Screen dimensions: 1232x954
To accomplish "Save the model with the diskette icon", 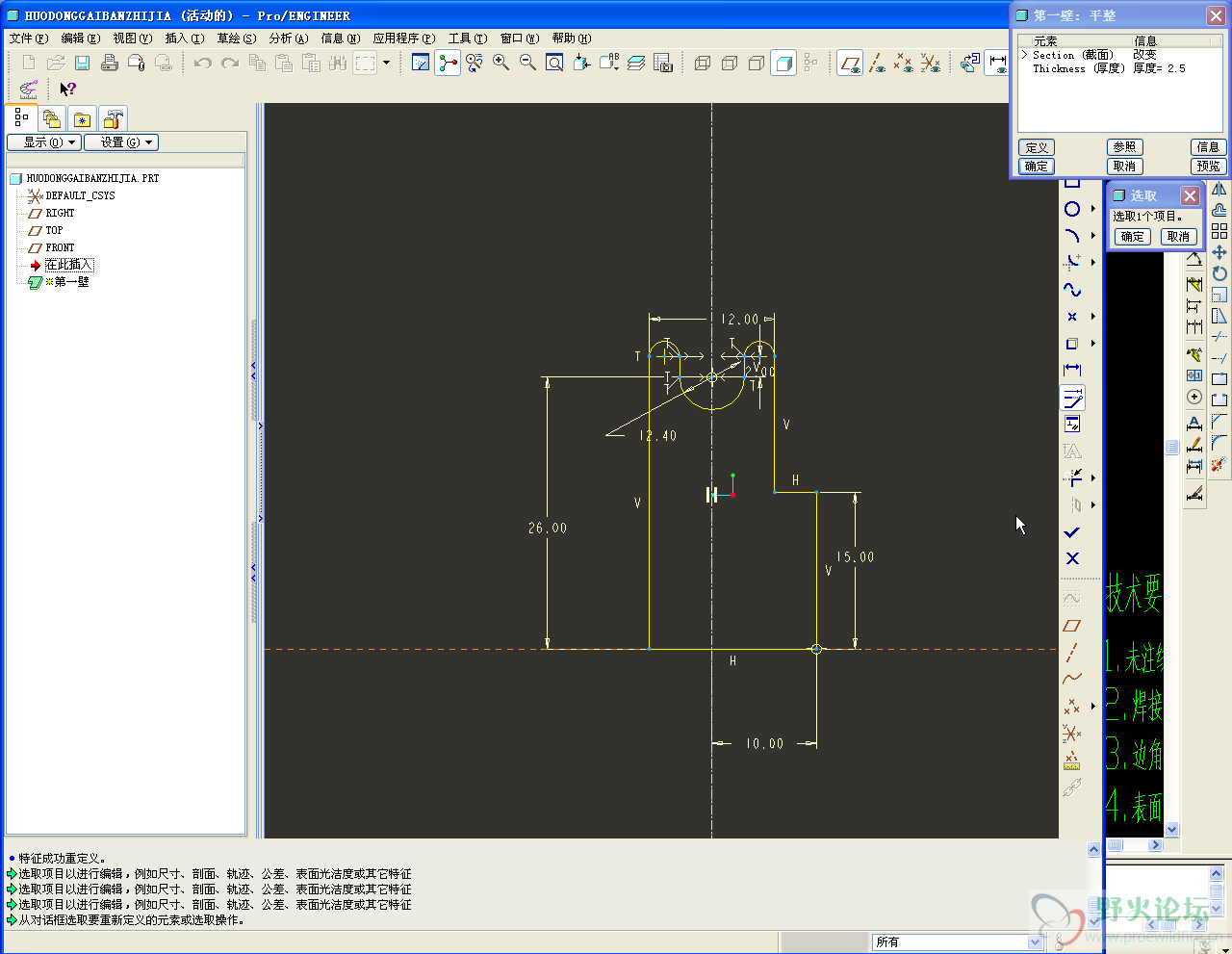I will pyautogui.click(x=83, y=63).
